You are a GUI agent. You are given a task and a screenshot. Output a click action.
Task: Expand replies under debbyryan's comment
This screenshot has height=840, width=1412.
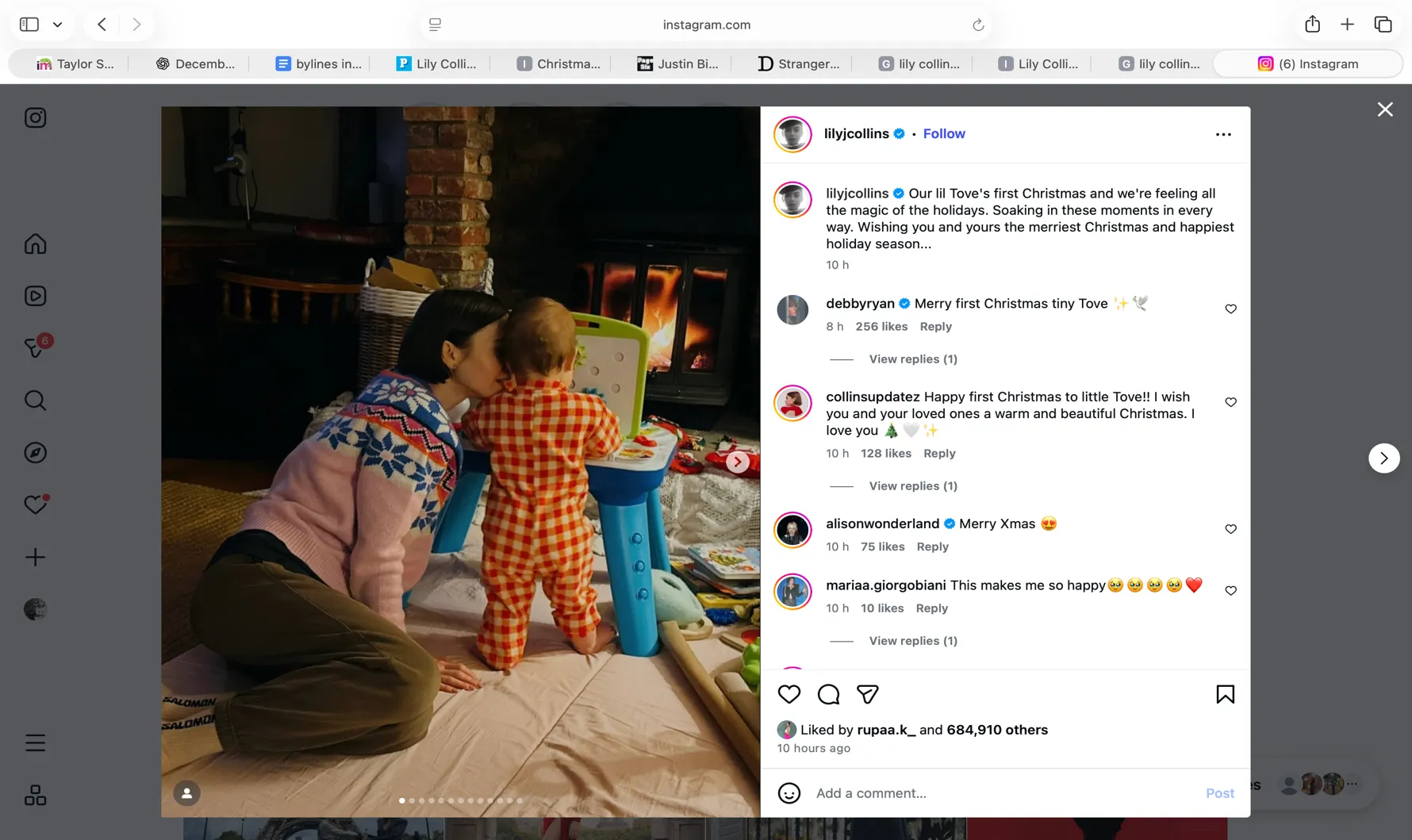(x=912, y=359)
